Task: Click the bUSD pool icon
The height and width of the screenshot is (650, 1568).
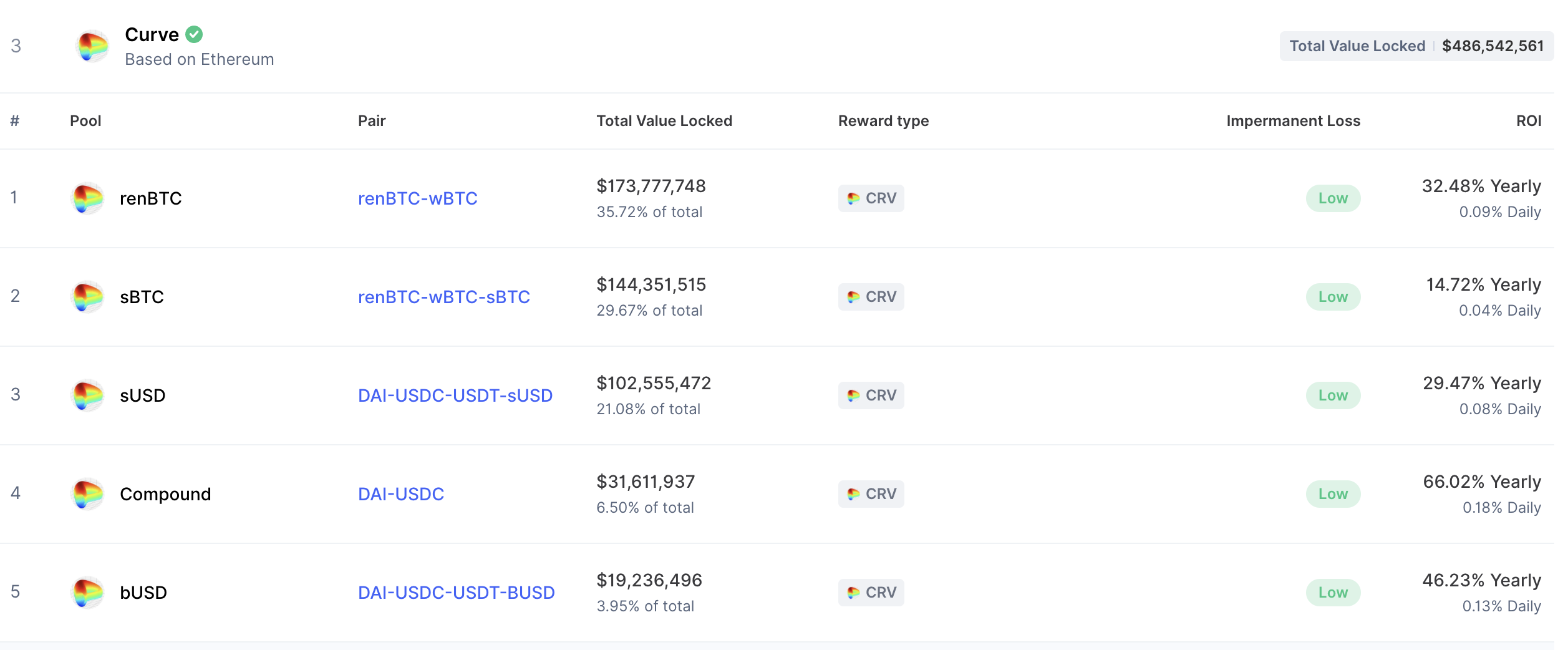Action: pos(88,593)
